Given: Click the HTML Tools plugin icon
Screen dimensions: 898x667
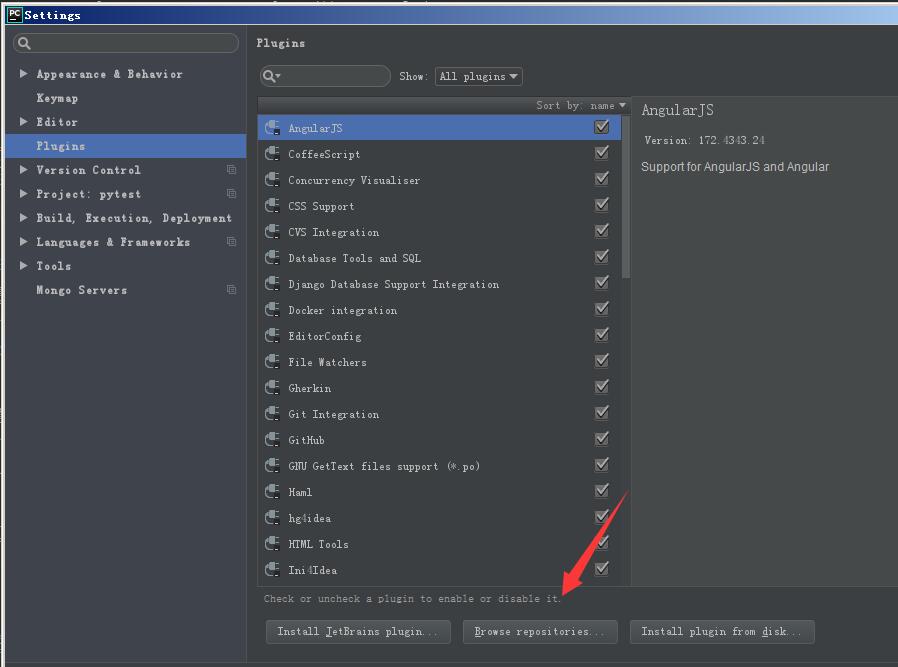Looking at the screenshot, I should 272,543.
